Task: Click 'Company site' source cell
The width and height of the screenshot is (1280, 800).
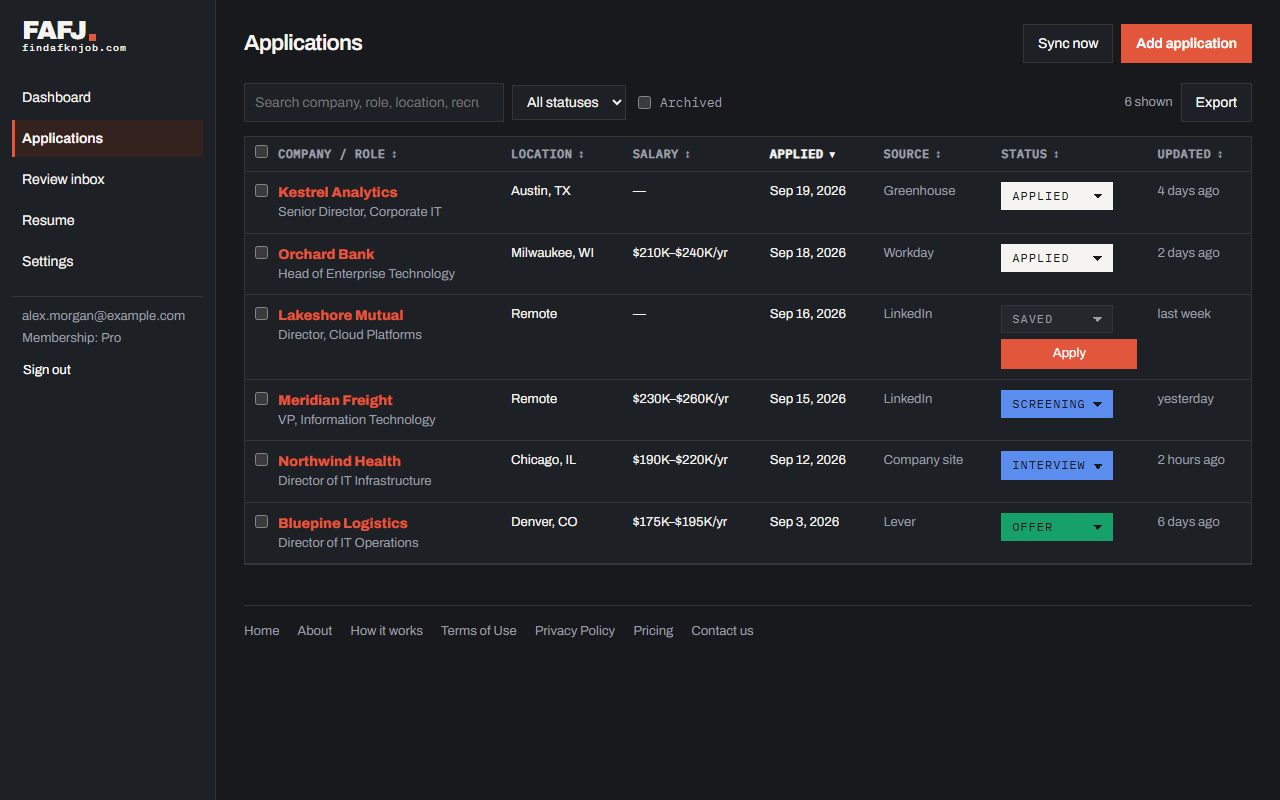Action: tap(923, 460)
